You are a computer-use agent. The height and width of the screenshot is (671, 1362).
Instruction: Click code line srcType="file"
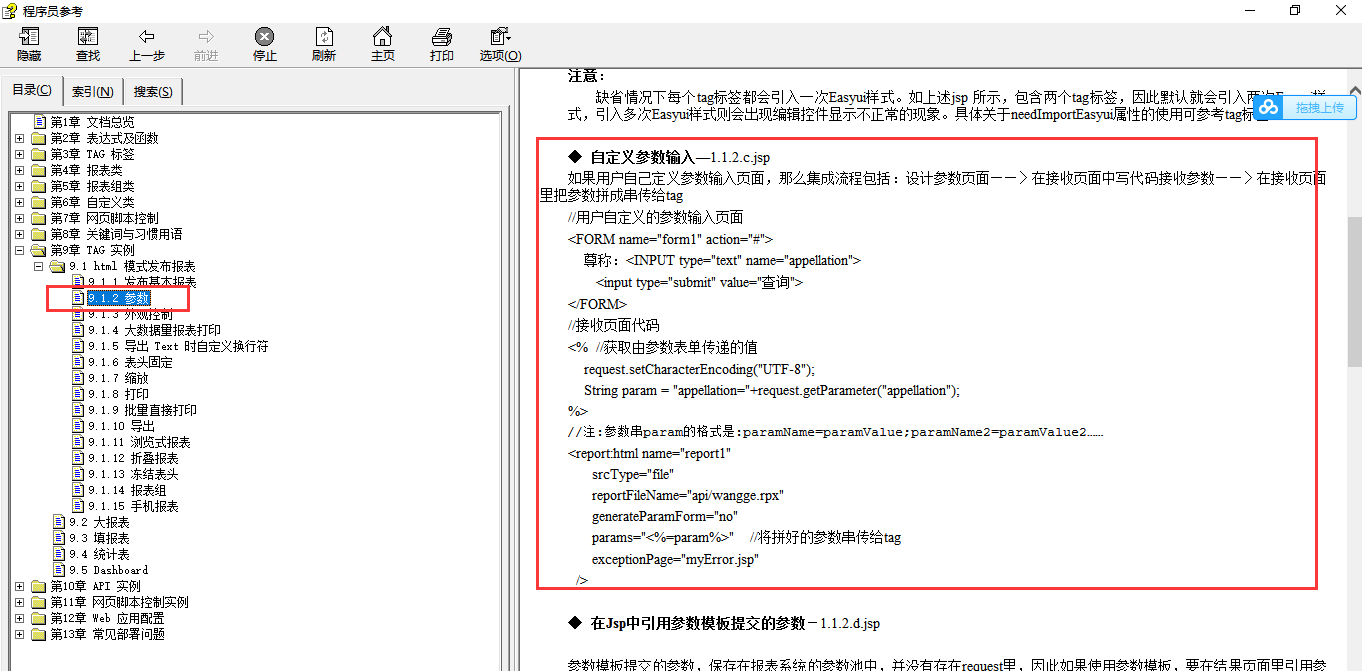click(632, 474)
